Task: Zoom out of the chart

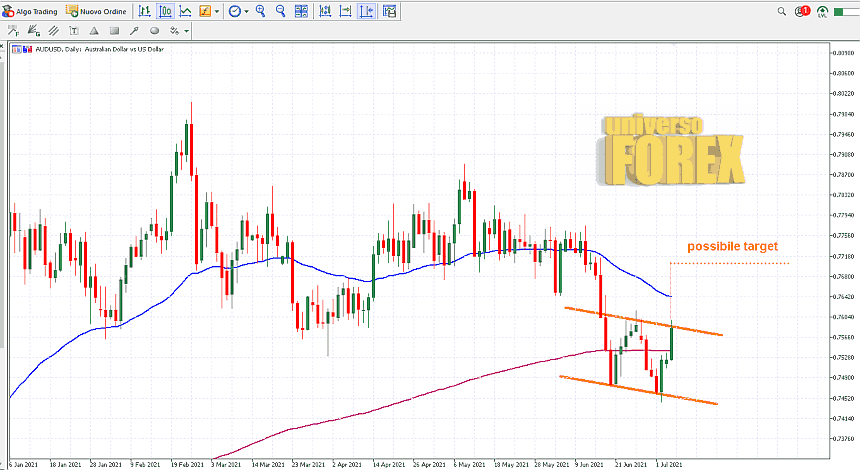Action: pyautogui.click(x=280, y=11)
